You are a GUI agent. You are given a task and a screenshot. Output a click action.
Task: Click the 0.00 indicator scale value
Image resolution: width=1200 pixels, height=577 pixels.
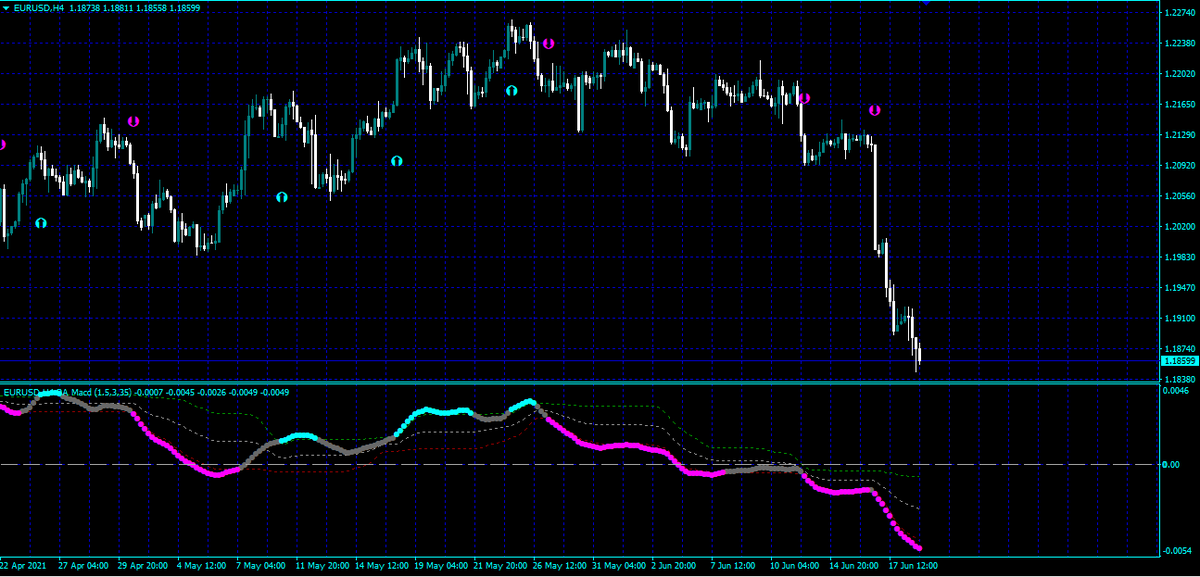(x=1172, y=465)
